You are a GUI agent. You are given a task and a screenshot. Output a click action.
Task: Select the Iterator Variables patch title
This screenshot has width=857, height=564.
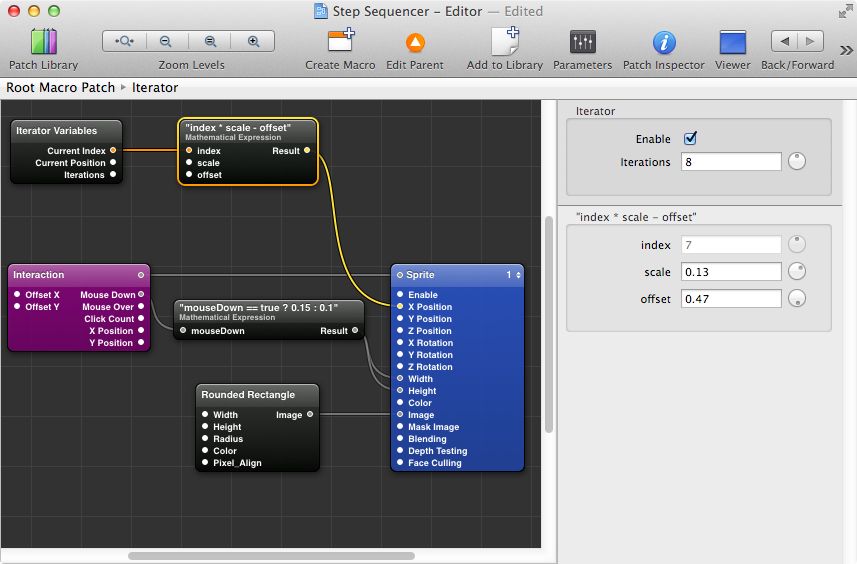tap(56, 131)
